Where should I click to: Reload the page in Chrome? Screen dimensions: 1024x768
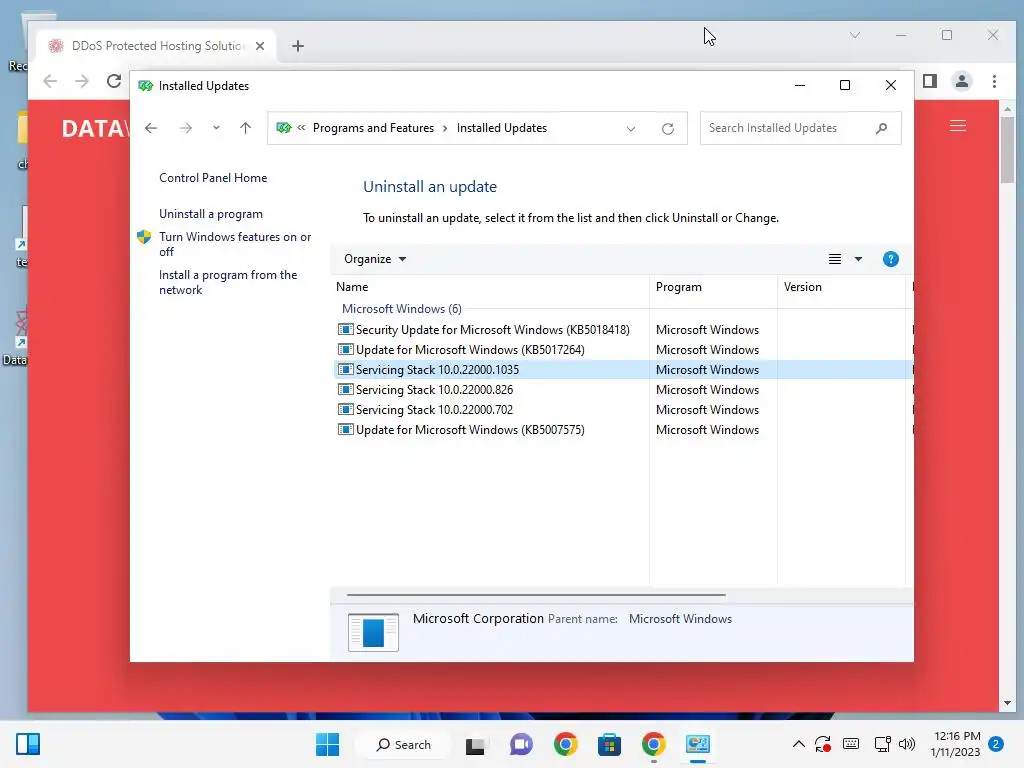114,81
